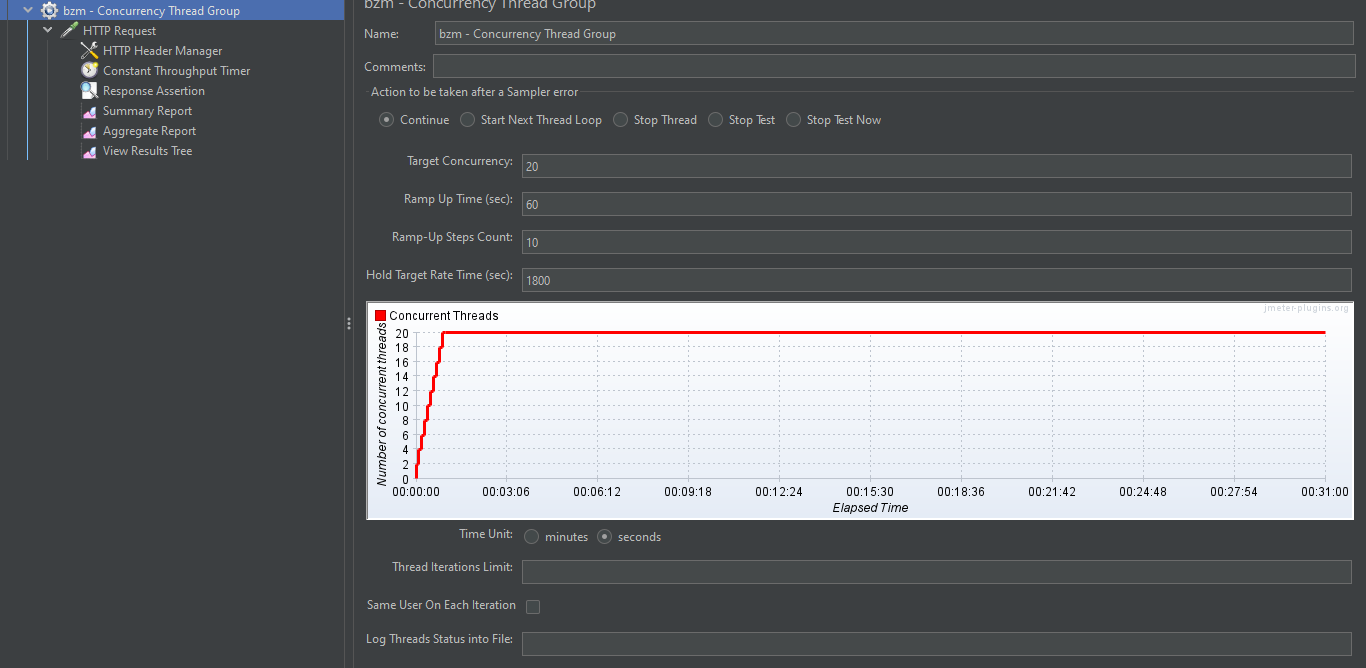Click the Aggregate Report chart icon
Viewport: 1366px width, 668px height.
(89, 130)
